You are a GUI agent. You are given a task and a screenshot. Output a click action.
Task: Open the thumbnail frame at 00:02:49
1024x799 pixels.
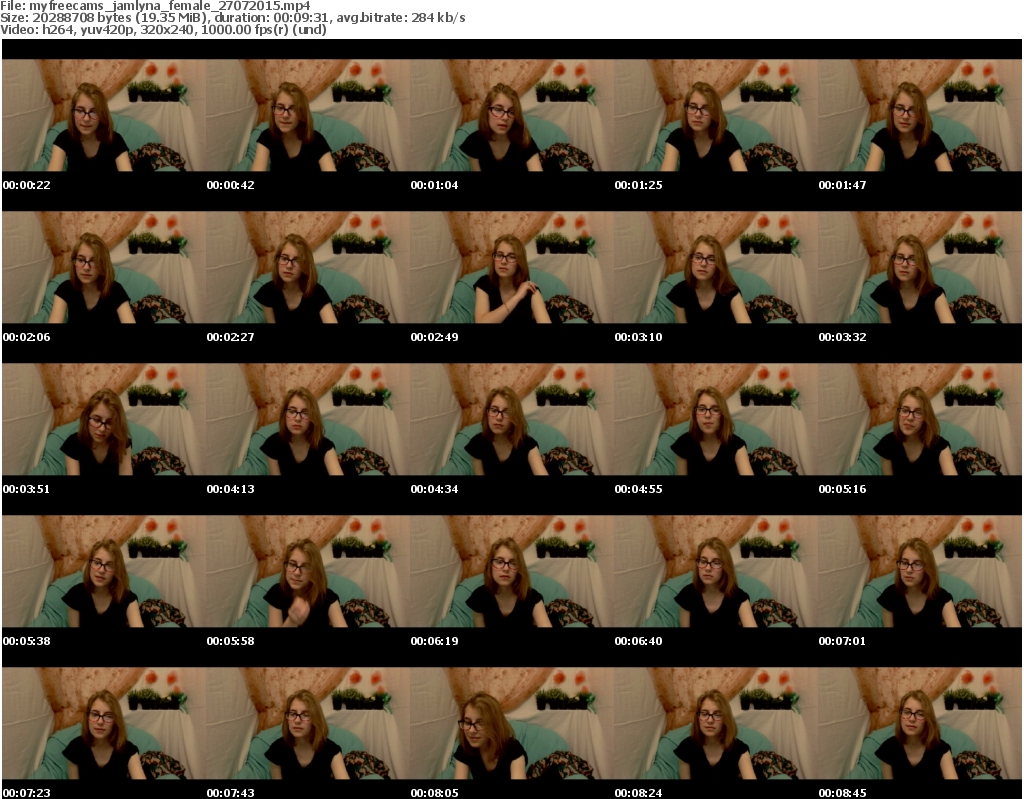pos(512,267)
